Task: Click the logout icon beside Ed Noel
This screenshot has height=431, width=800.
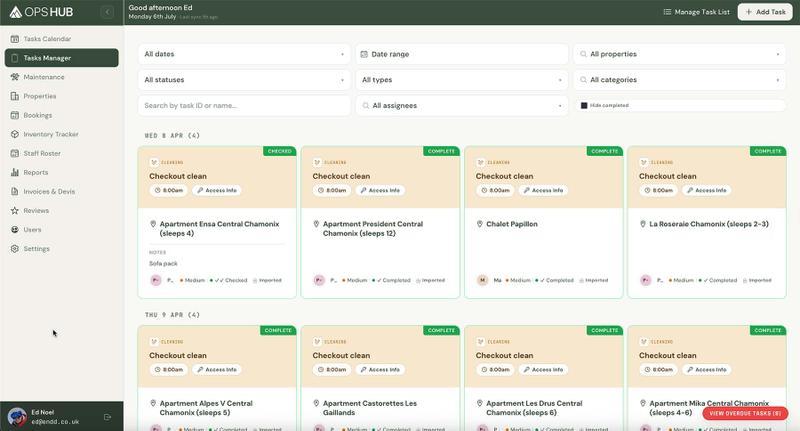Action: point(107,417)
